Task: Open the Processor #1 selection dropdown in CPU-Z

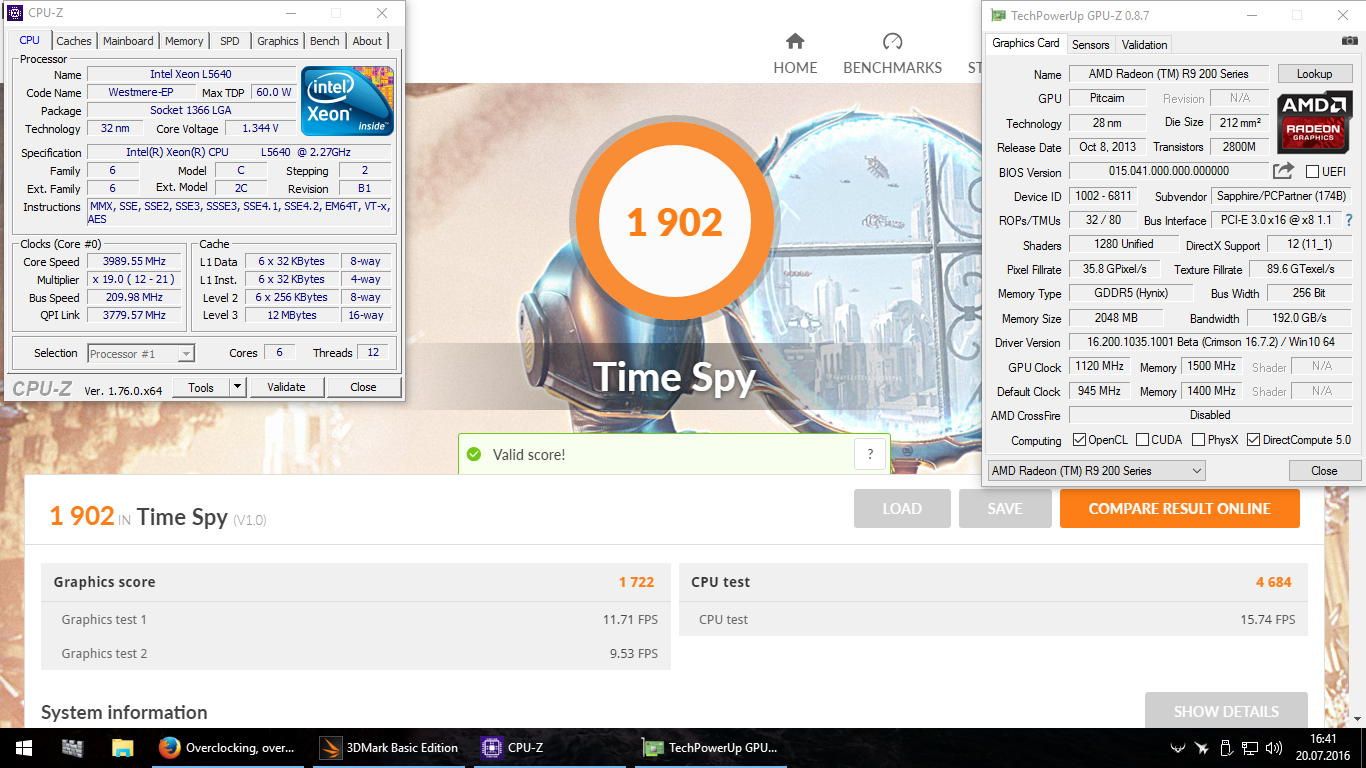Action: click(141, 353)
